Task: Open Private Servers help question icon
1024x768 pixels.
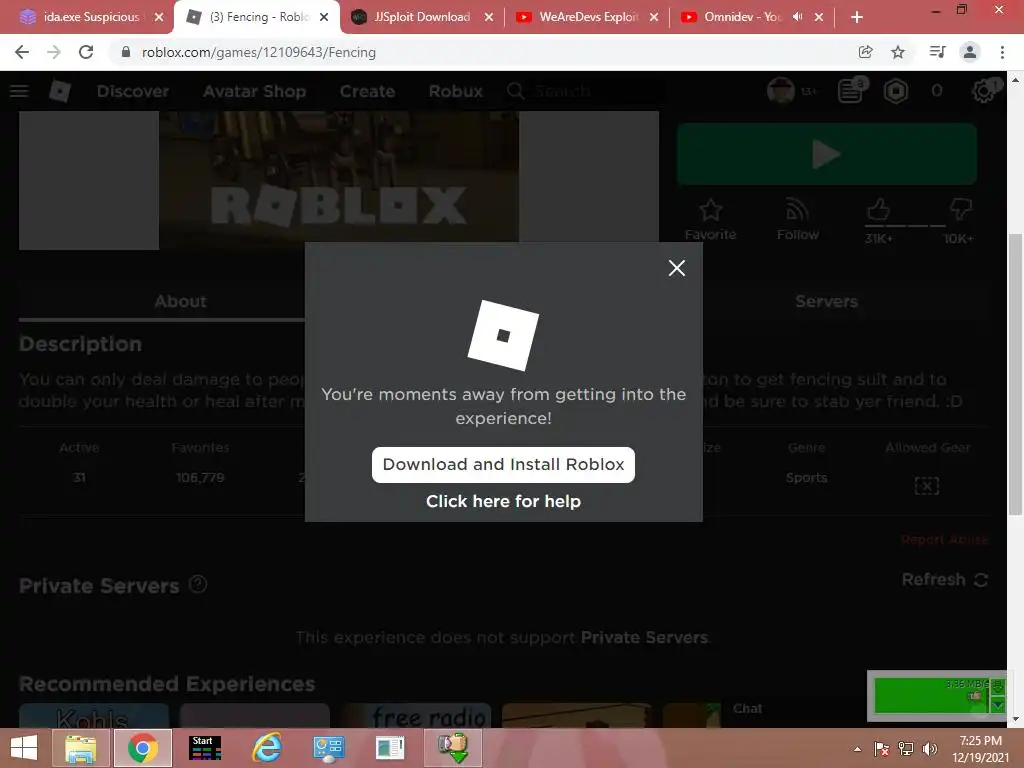Action: click(198, 584)
